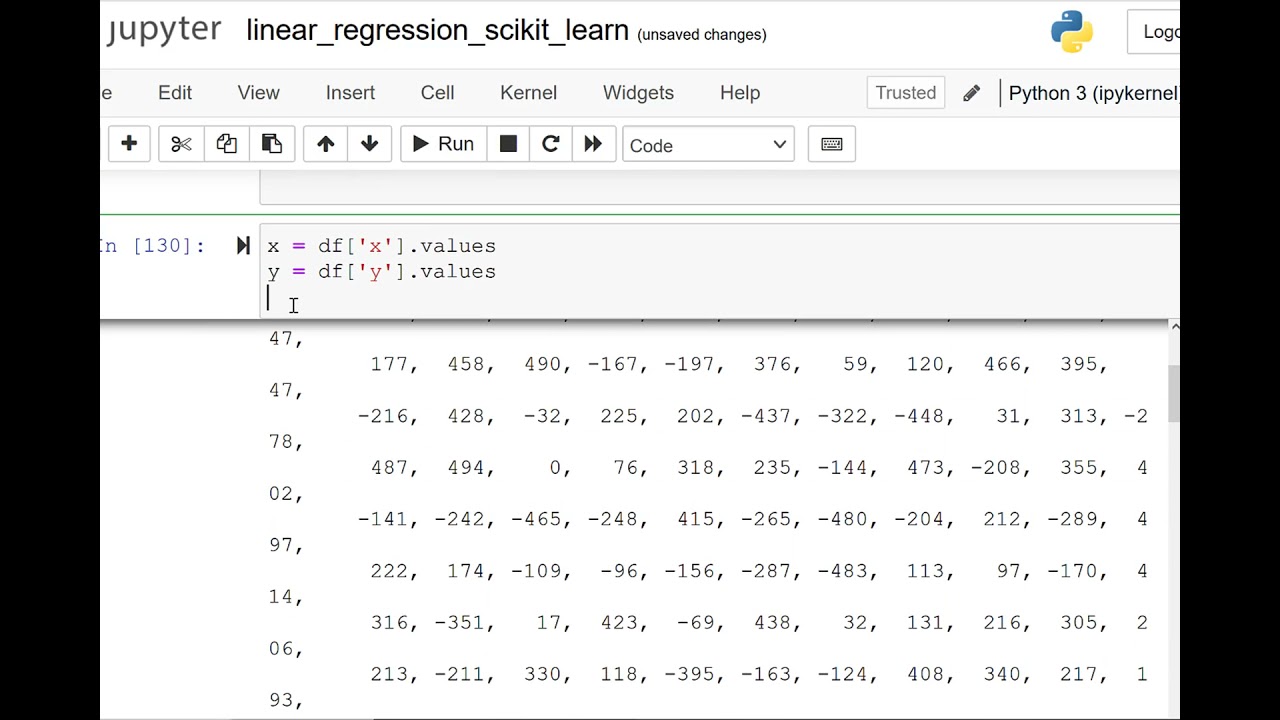The width and height of the screenshot is (1280, 720).
Task: Move selected cell up arrow
Action: click(x=325, y=144)
